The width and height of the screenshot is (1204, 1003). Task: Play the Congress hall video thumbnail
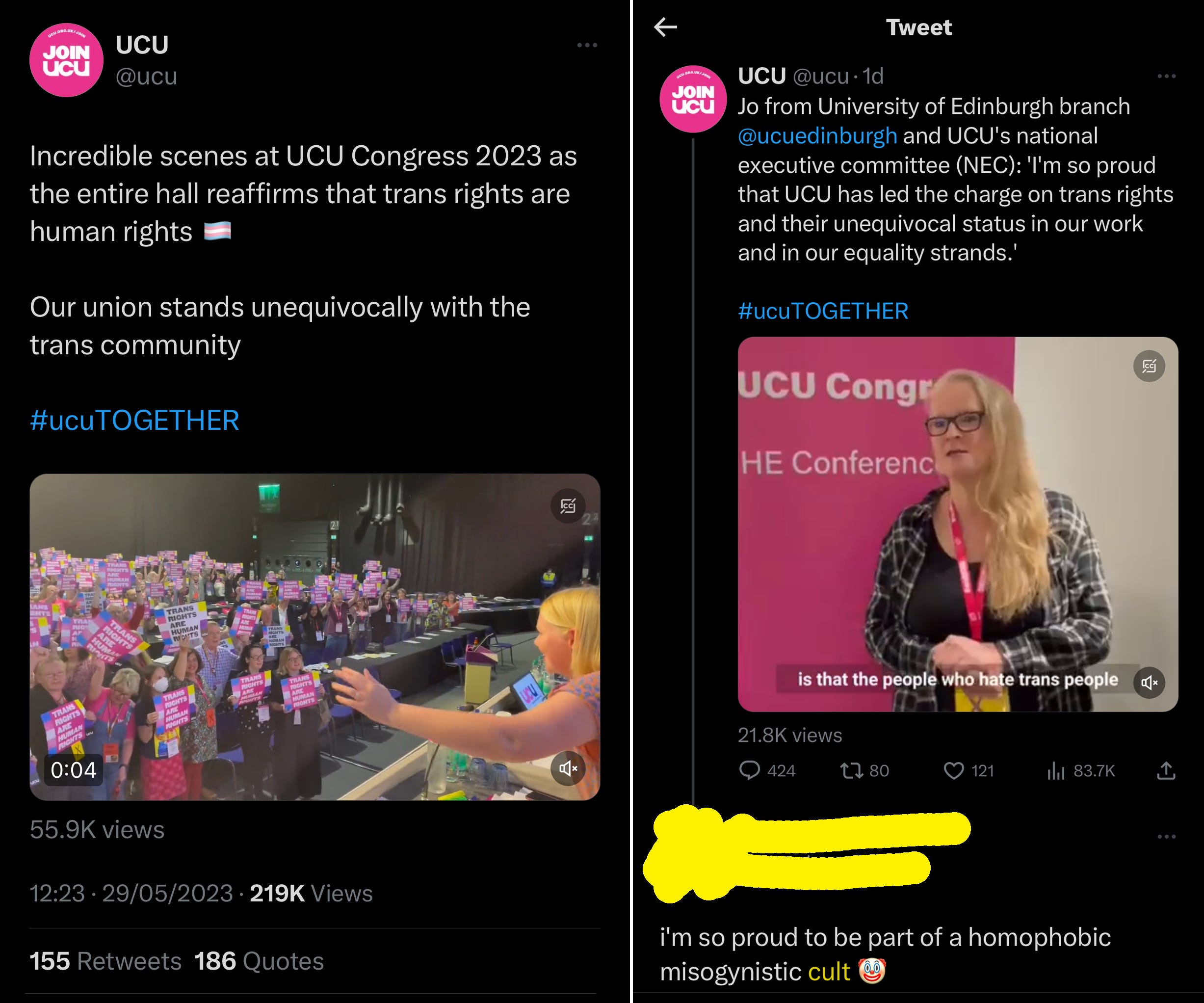pyautogui.click(x=315, y=636)
